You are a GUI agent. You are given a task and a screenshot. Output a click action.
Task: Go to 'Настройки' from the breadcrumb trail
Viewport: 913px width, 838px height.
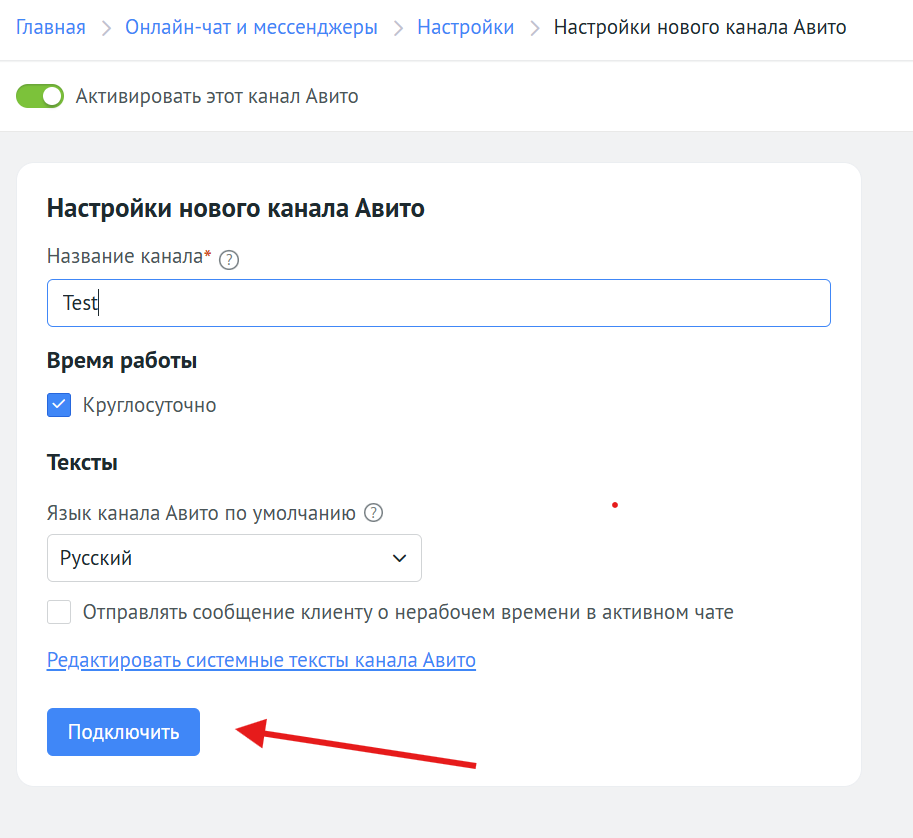465,27
